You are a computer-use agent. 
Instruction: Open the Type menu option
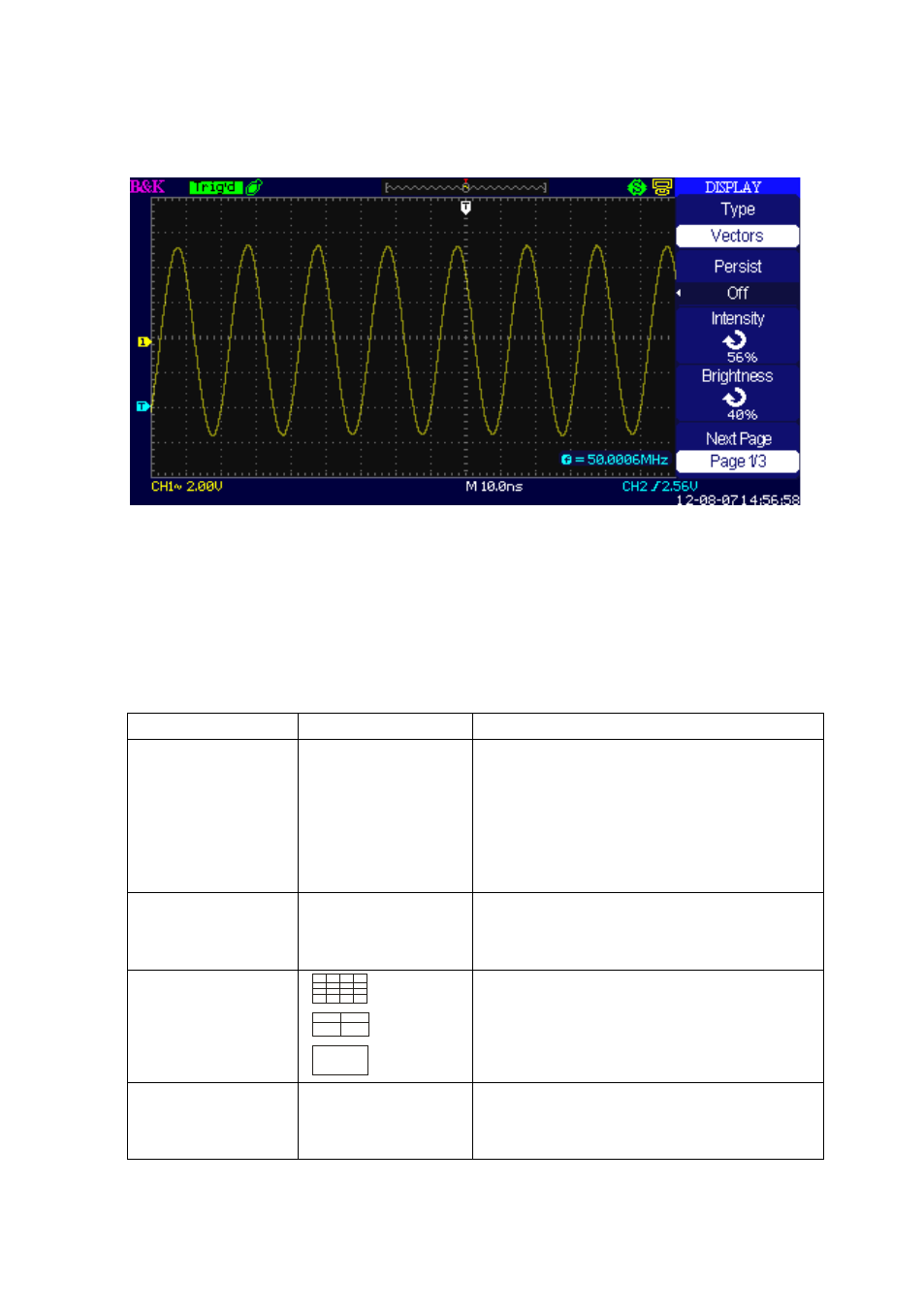coord(737,209)
